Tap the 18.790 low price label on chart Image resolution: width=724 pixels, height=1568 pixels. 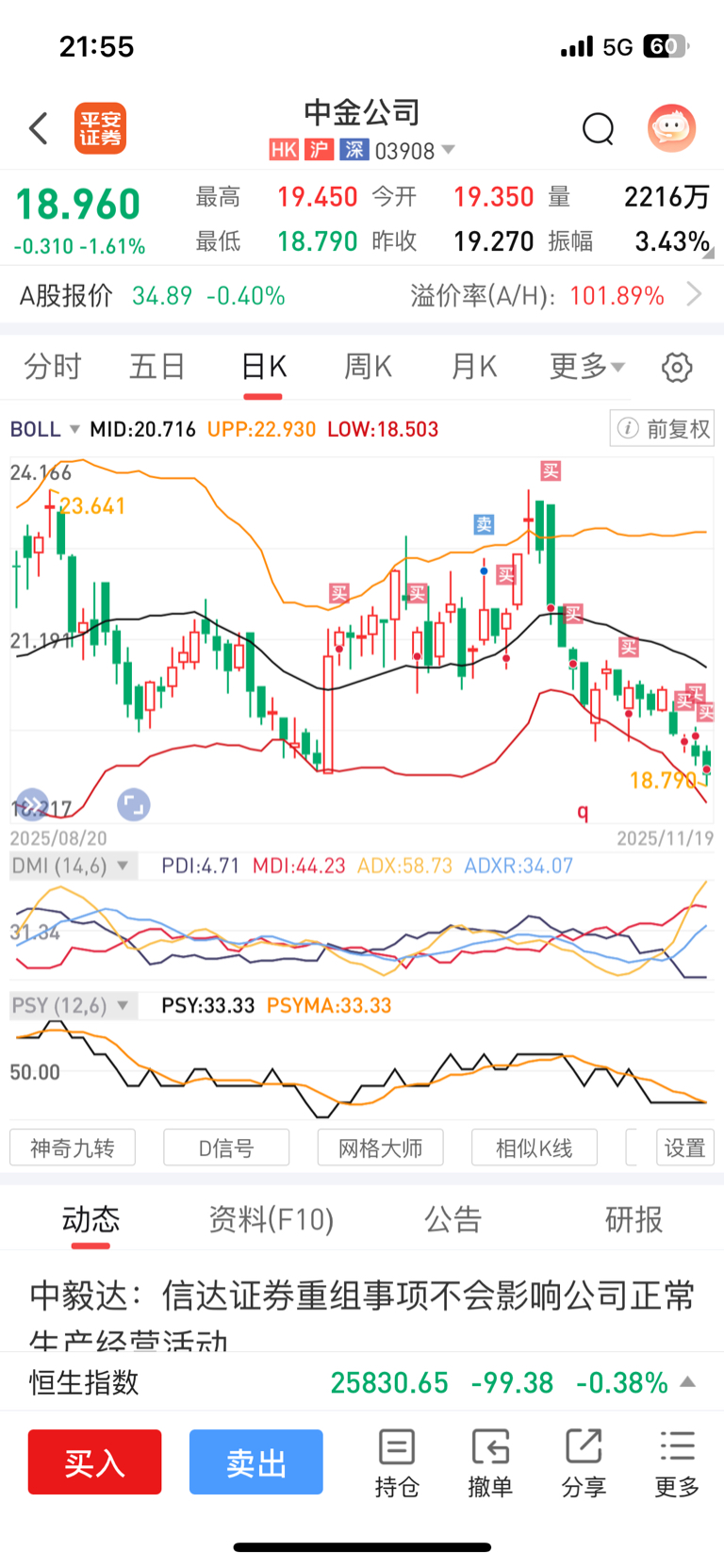click(x=662, y=780)
